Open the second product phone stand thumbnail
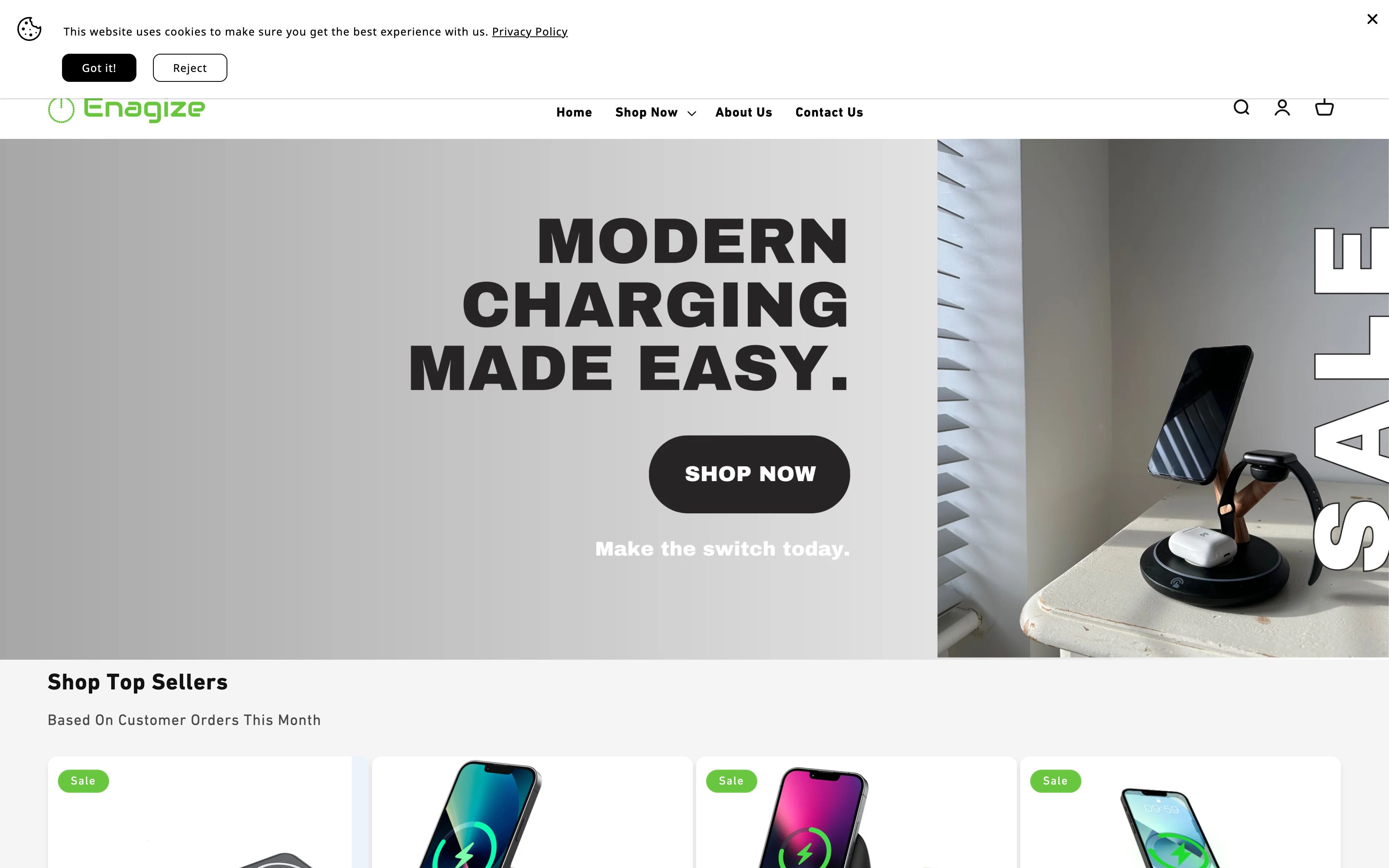 (532, 812)
